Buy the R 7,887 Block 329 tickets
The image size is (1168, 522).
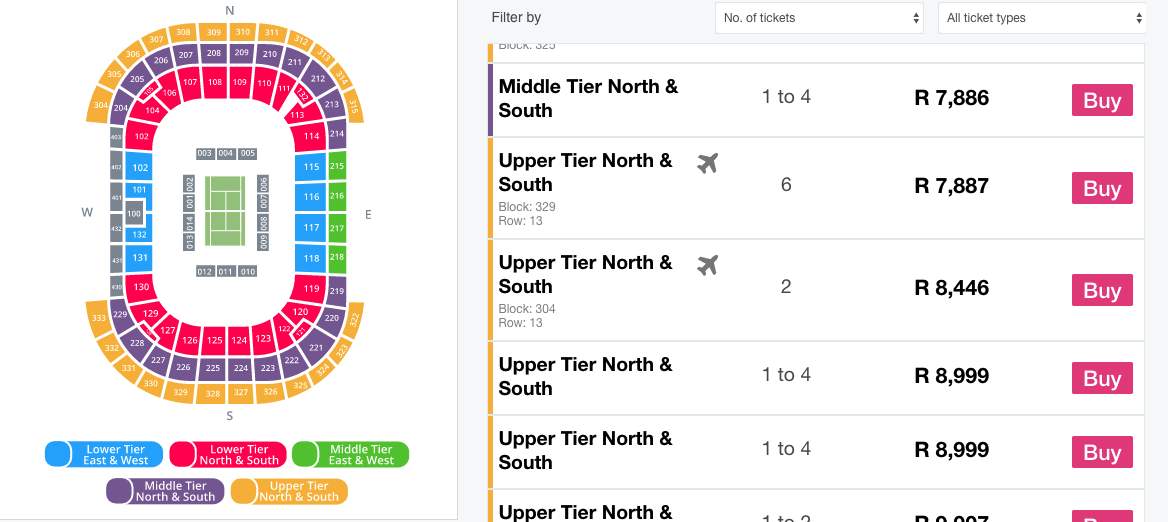1102,188
